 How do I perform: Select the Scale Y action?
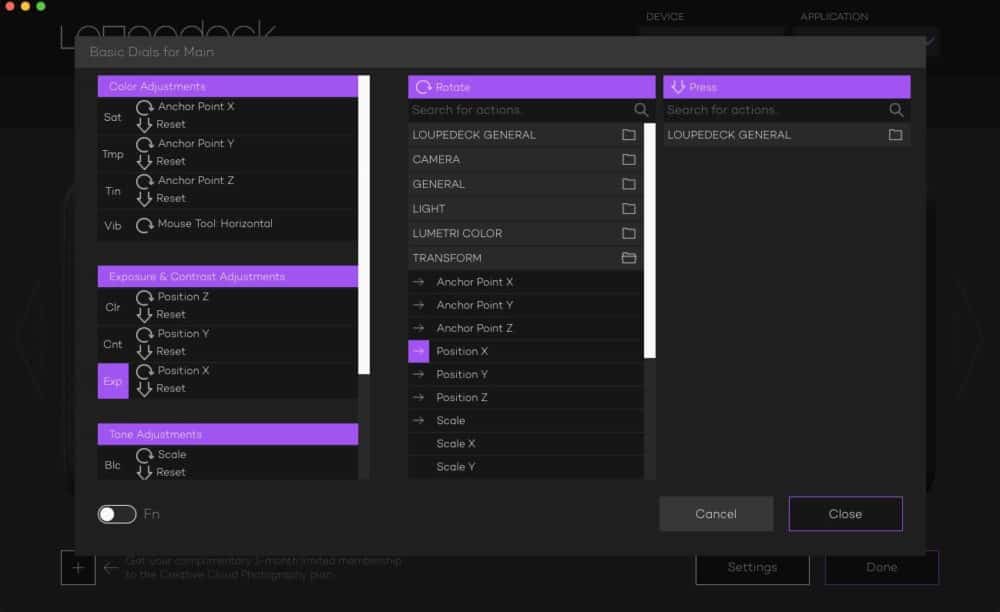tap(526, 467)
